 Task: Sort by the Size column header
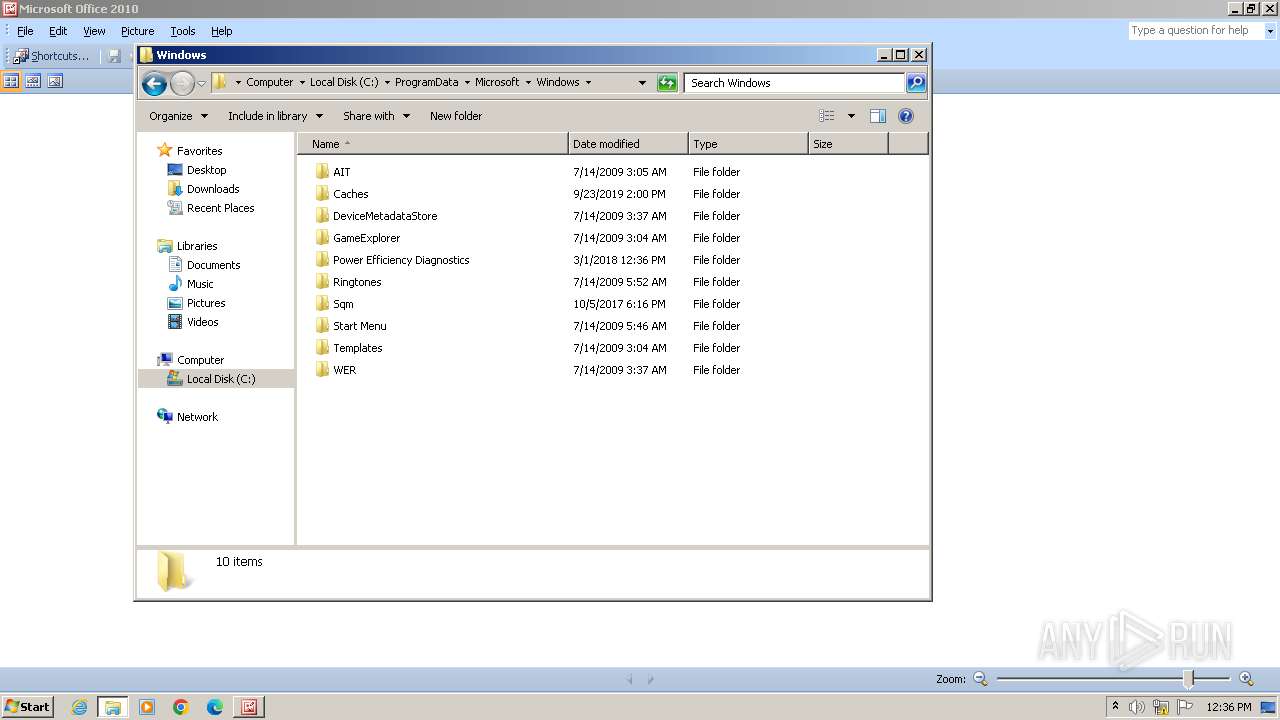[x=848, y=144]
